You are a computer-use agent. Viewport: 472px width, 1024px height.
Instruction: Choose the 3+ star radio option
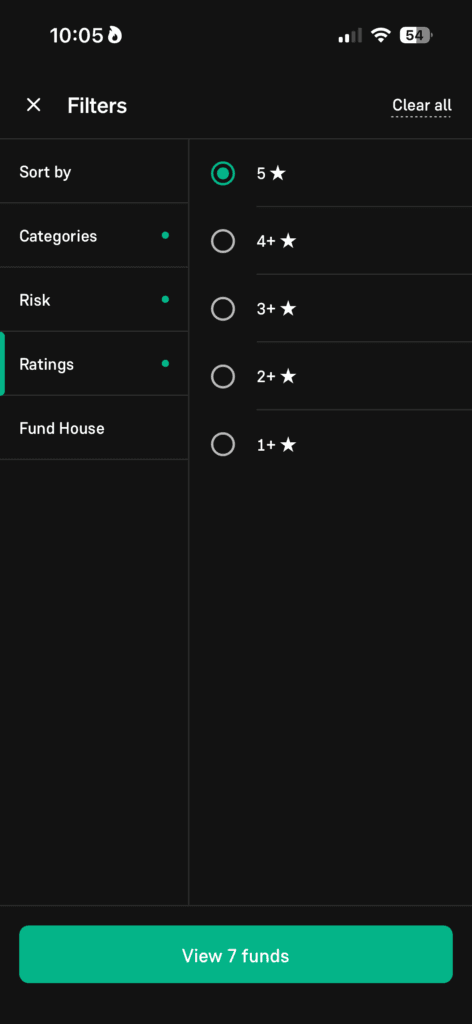click(x=223, y=308)
